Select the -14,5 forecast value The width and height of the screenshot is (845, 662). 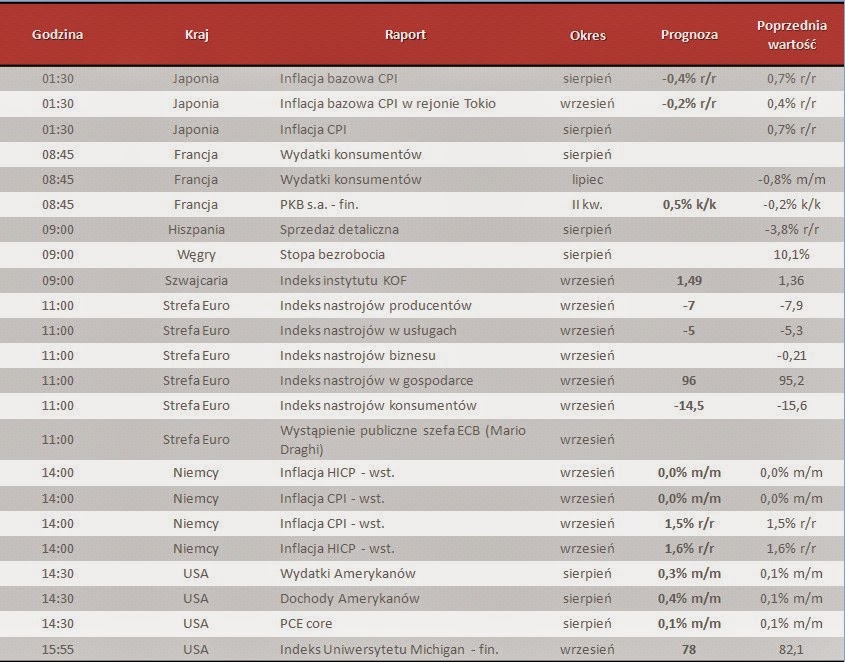(x=689, y=406)
